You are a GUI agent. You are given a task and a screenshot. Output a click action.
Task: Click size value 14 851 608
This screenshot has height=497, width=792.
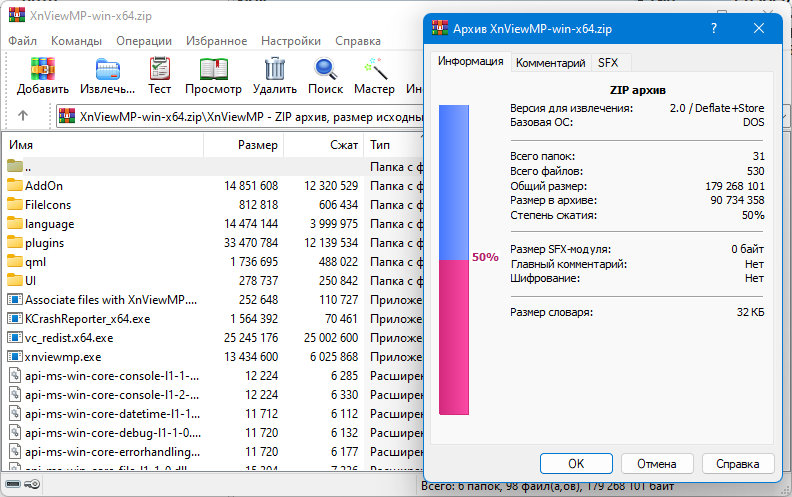pos(251,186)
